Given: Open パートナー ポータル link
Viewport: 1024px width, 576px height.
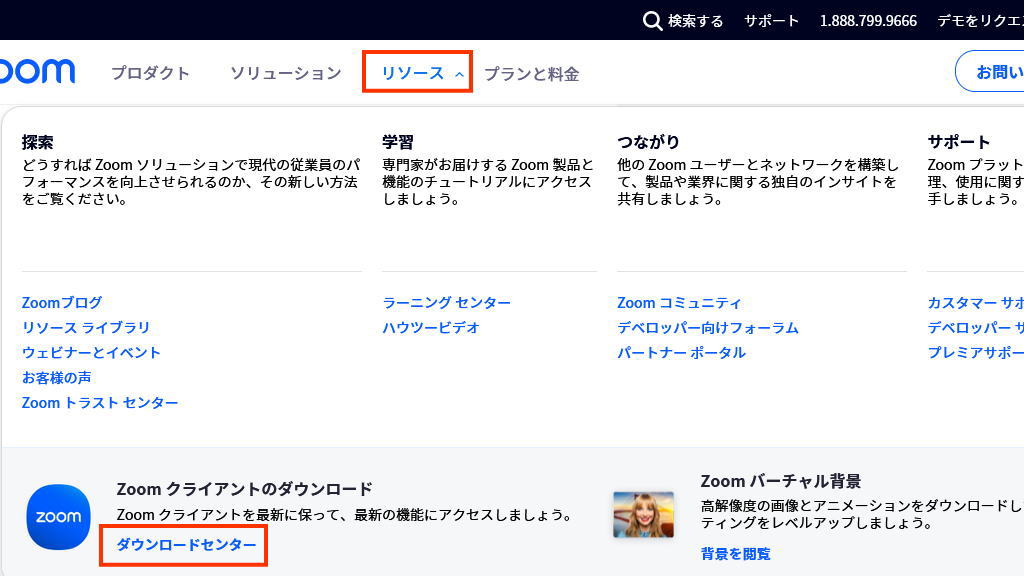Looking at the screenshot, I should 682,353.
